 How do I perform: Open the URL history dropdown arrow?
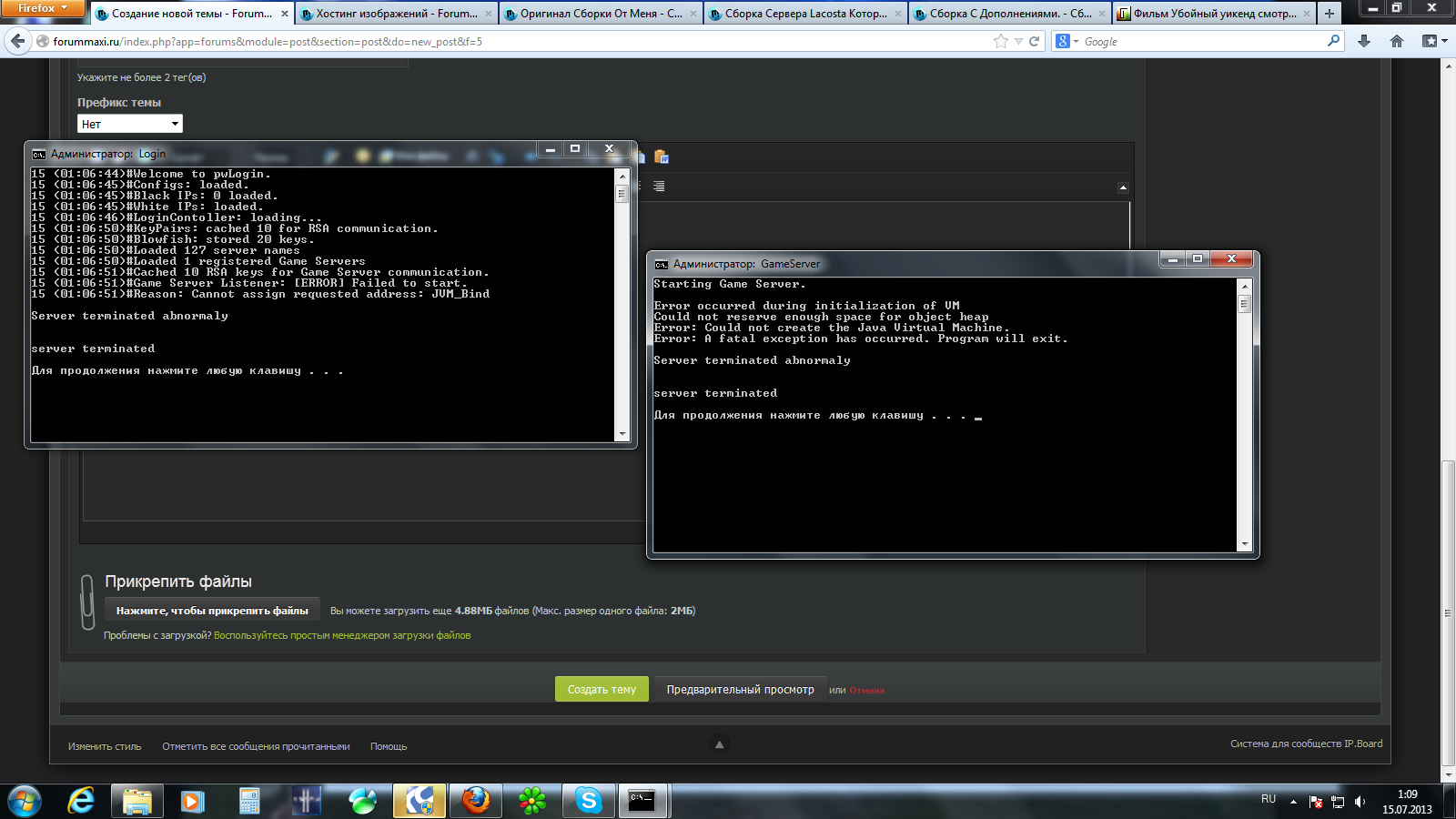click(x=1019, y=42)
